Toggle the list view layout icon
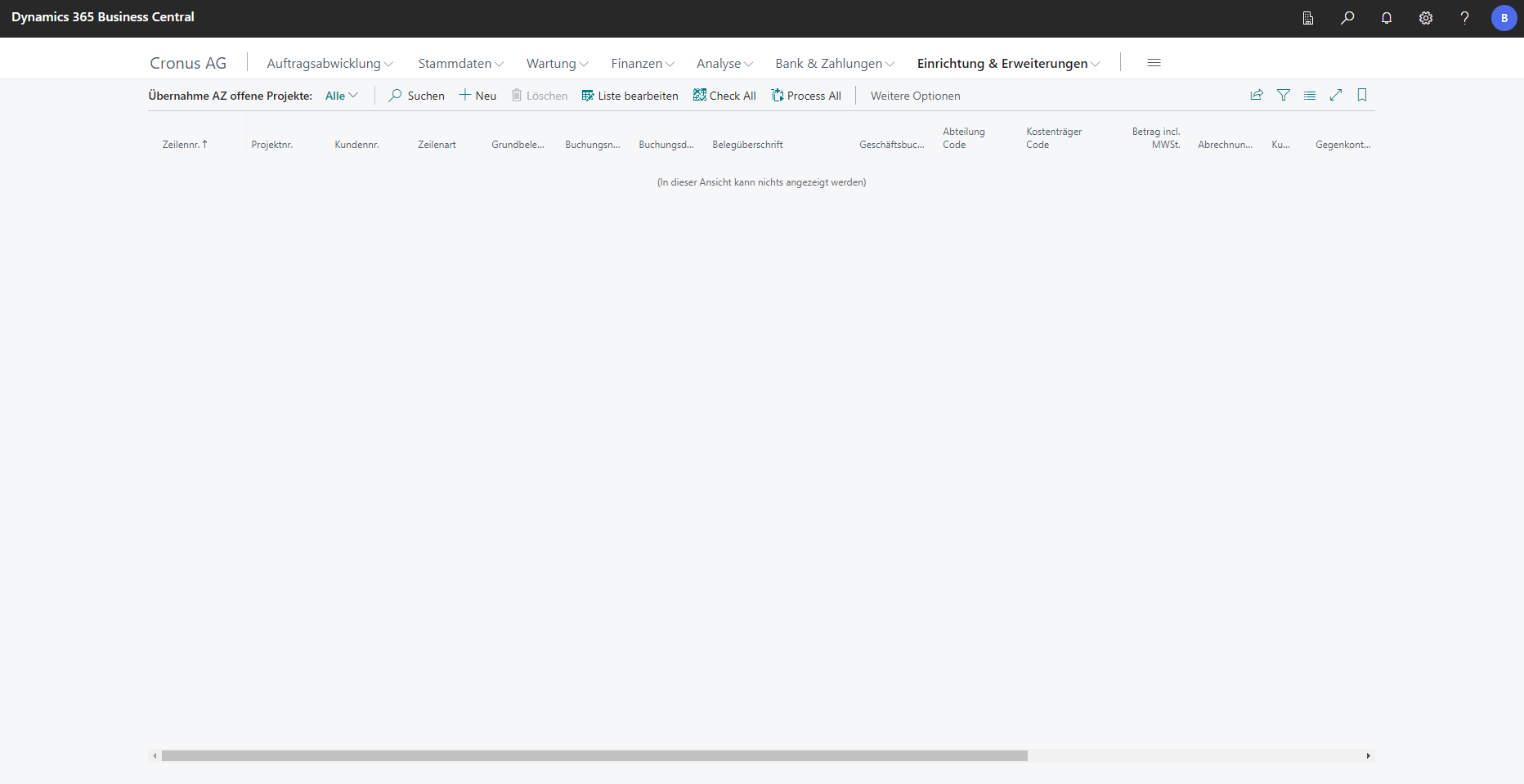The image size is (1524, 784). [1310, 96]
